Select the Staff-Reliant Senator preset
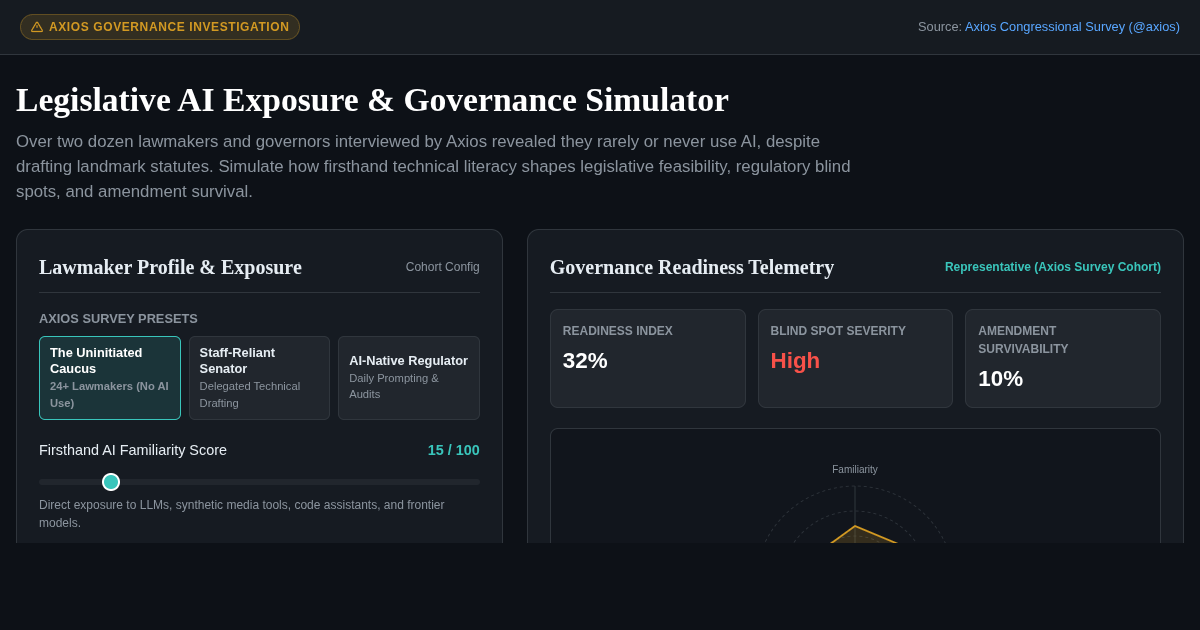The image size is (1200, 630). 259,378
